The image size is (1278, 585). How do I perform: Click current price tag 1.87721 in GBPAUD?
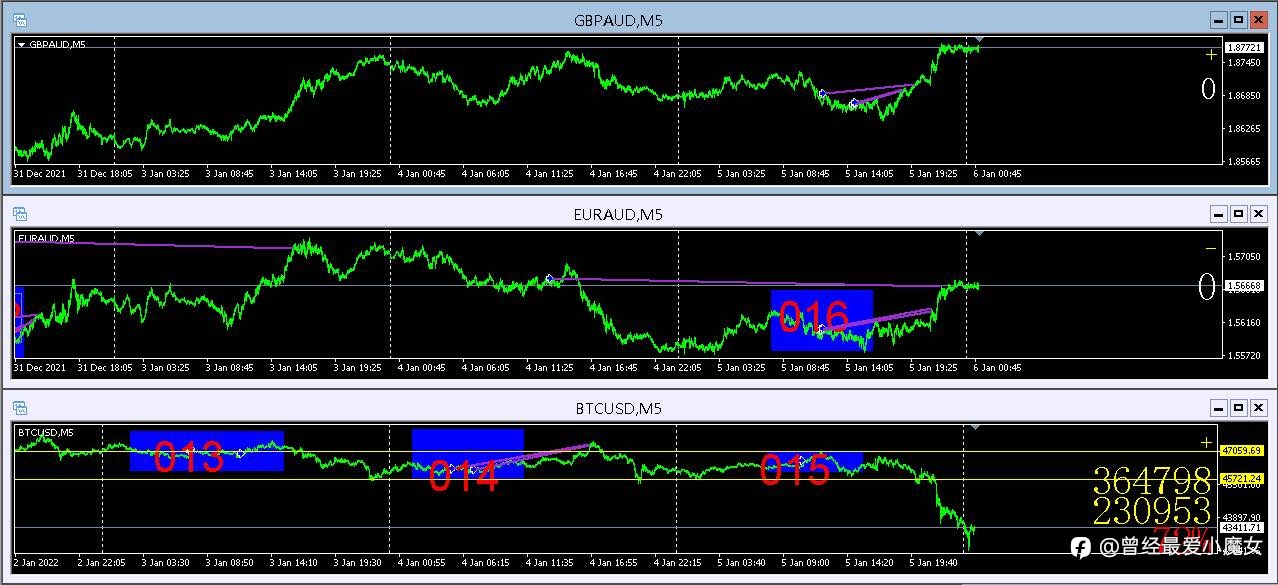pos(1245,47)
